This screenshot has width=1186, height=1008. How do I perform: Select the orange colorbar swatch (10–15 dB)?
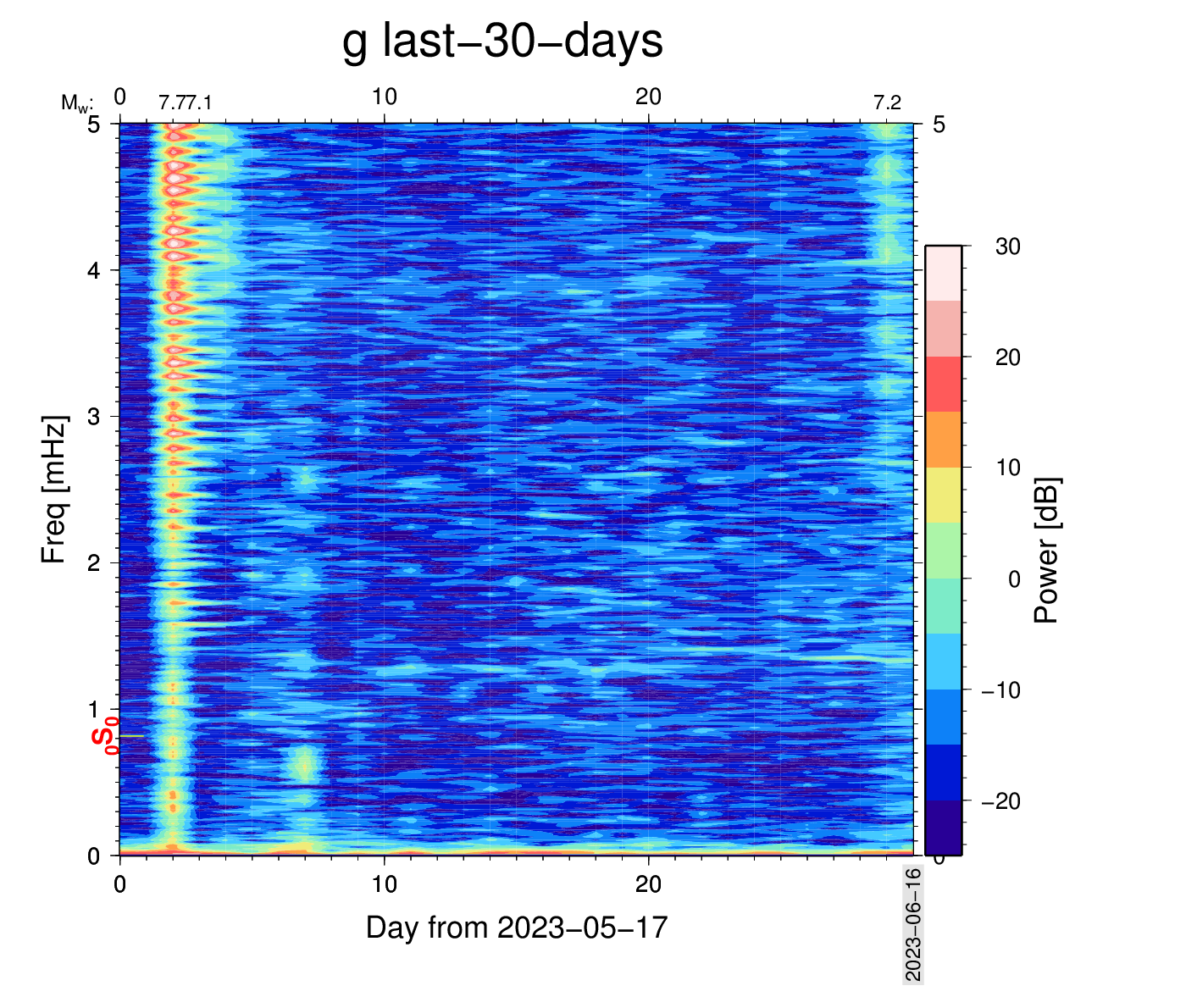point(943,440)
